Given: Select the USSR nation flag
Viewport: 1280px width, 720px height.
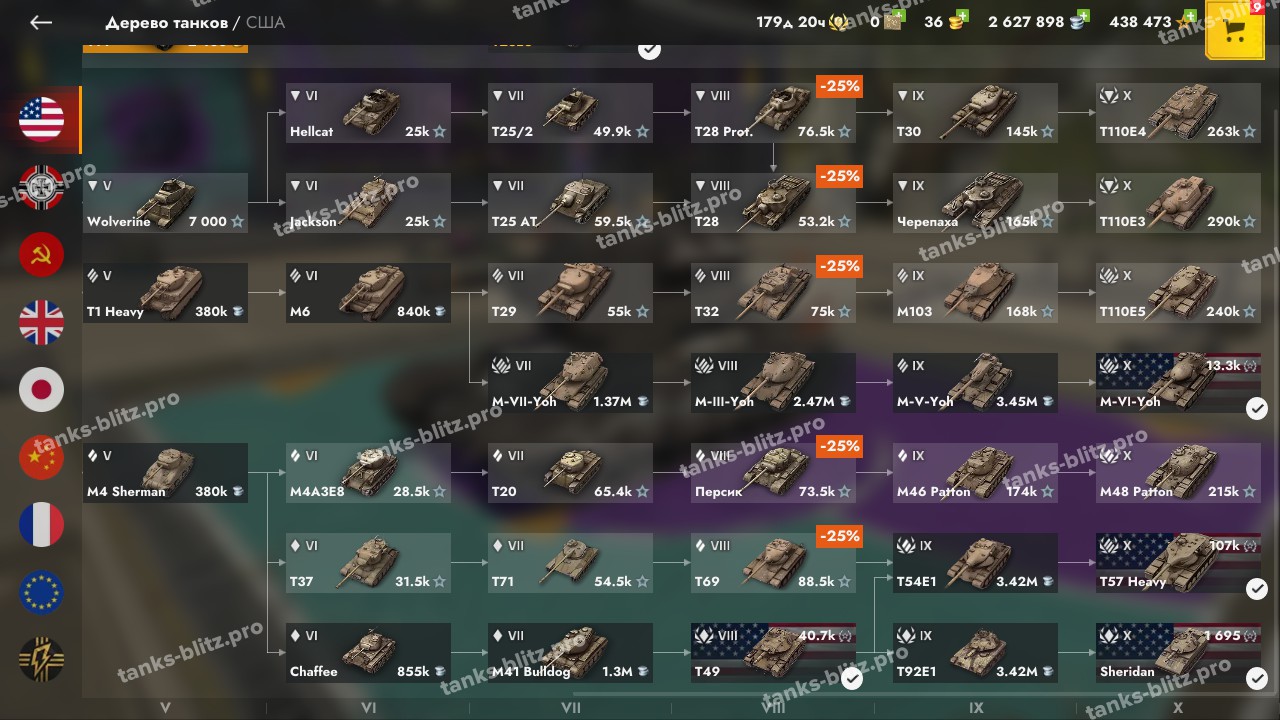Looking at the screenshot, I should 42,254.
